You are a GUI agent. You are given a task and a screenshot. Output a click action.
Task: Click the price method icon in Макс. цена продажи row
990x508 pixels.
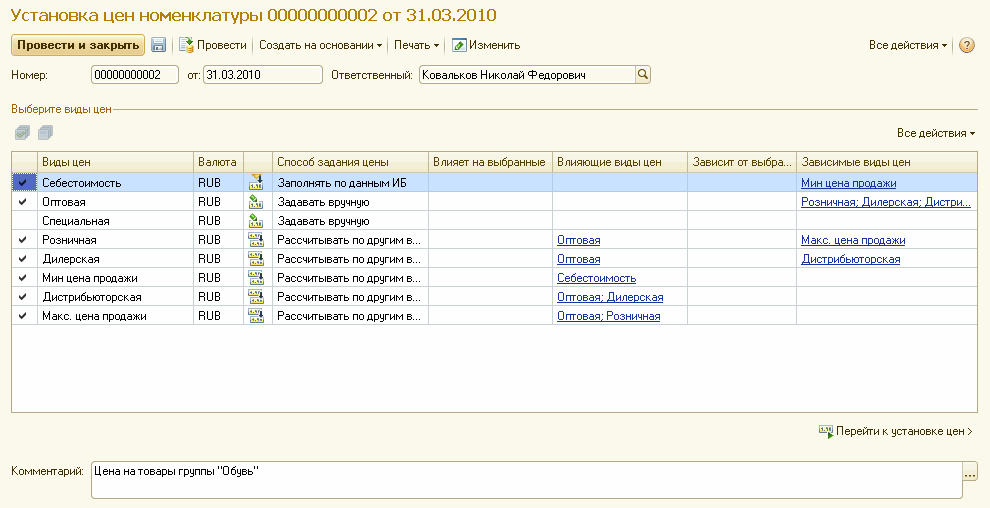coord(256,316)
